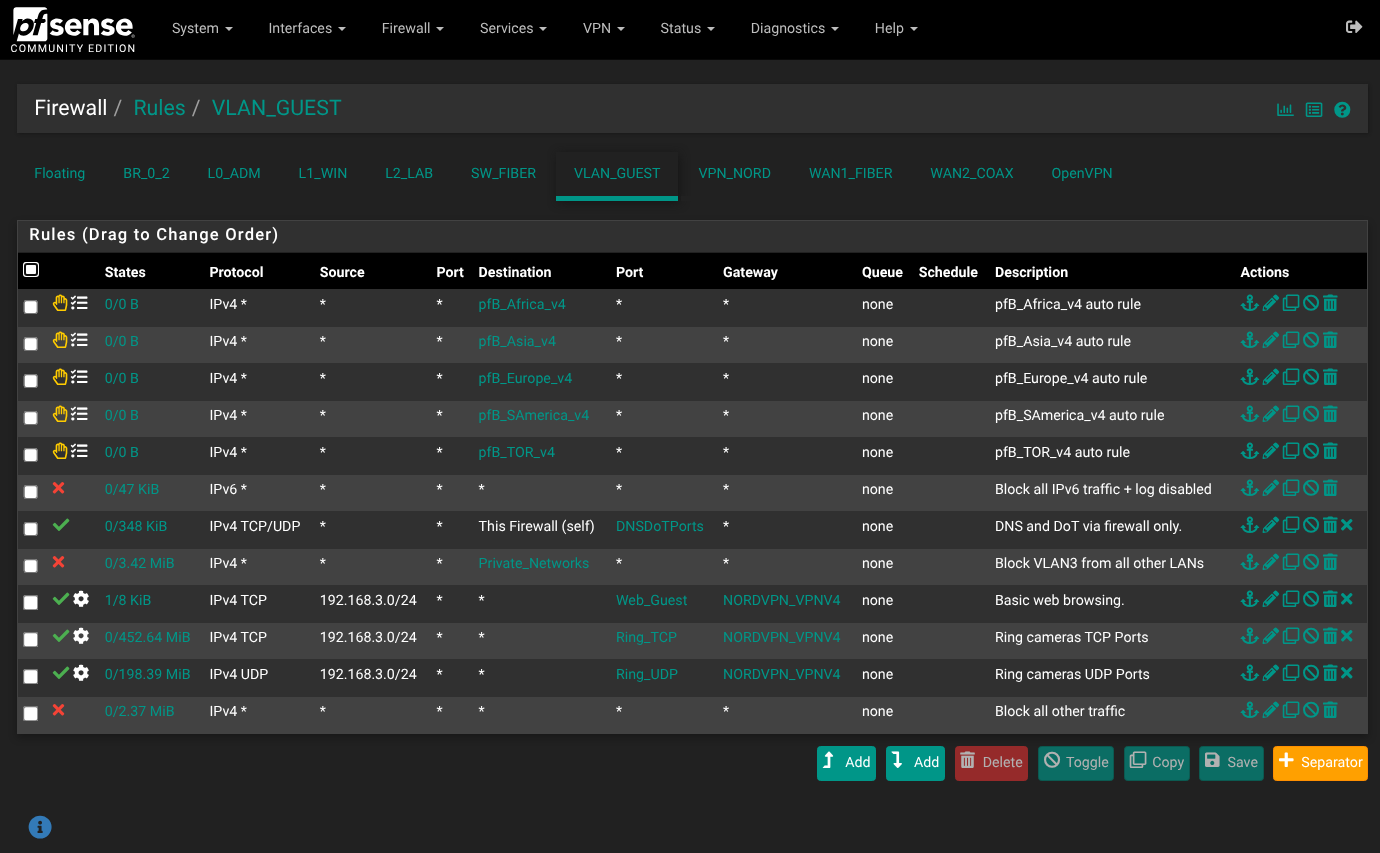Click Add rule to top button

tap(846, 762)
